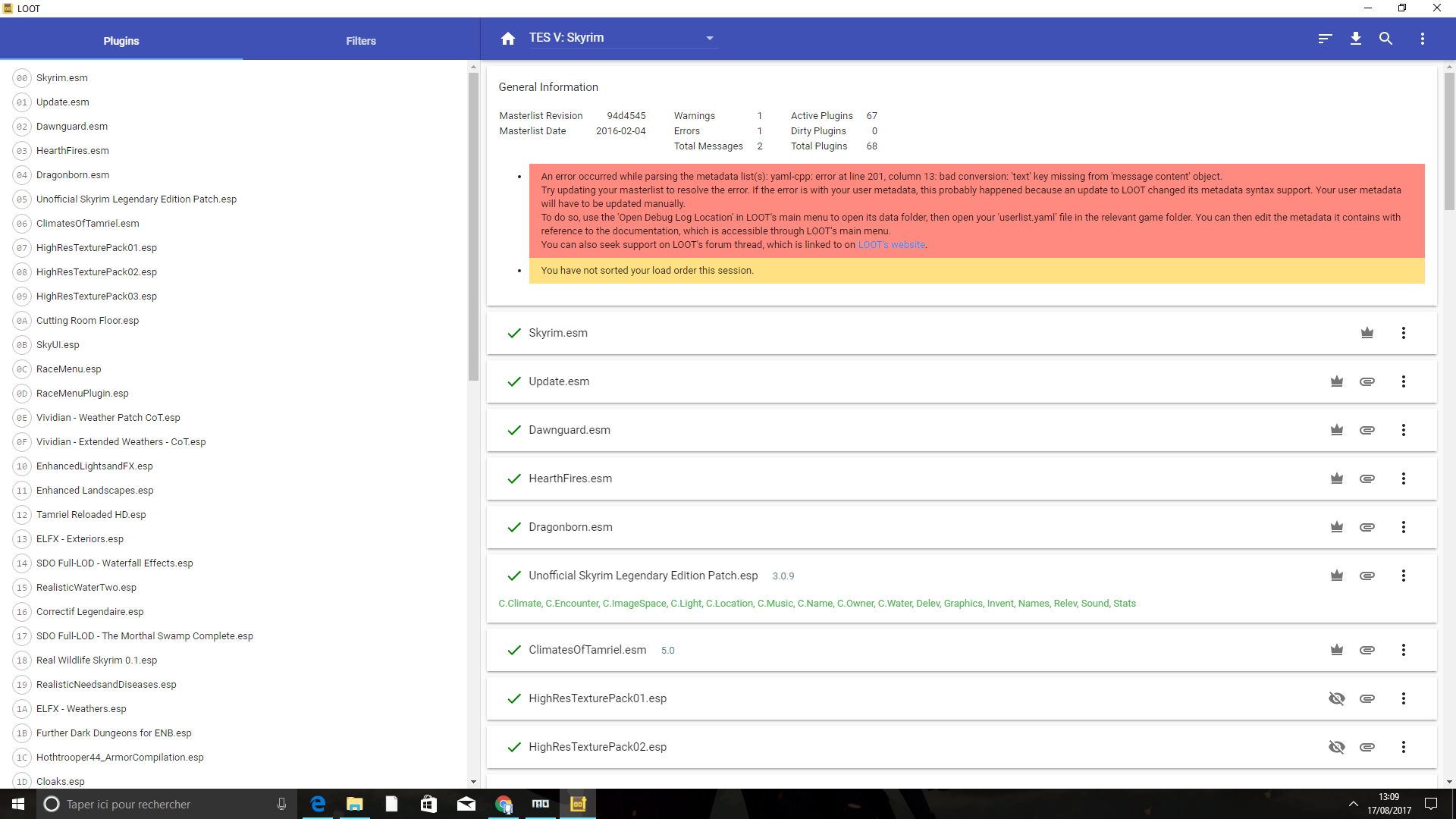Select Tamriel Reloaded HD.esp in sidebar

click(x=235, y=515)
